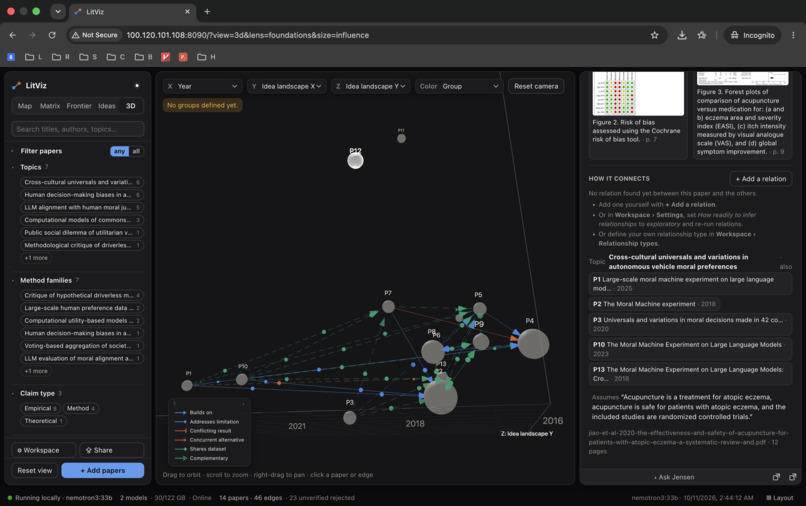Click in the 'Search titles, authors, topics' field

tap(78, 129)
